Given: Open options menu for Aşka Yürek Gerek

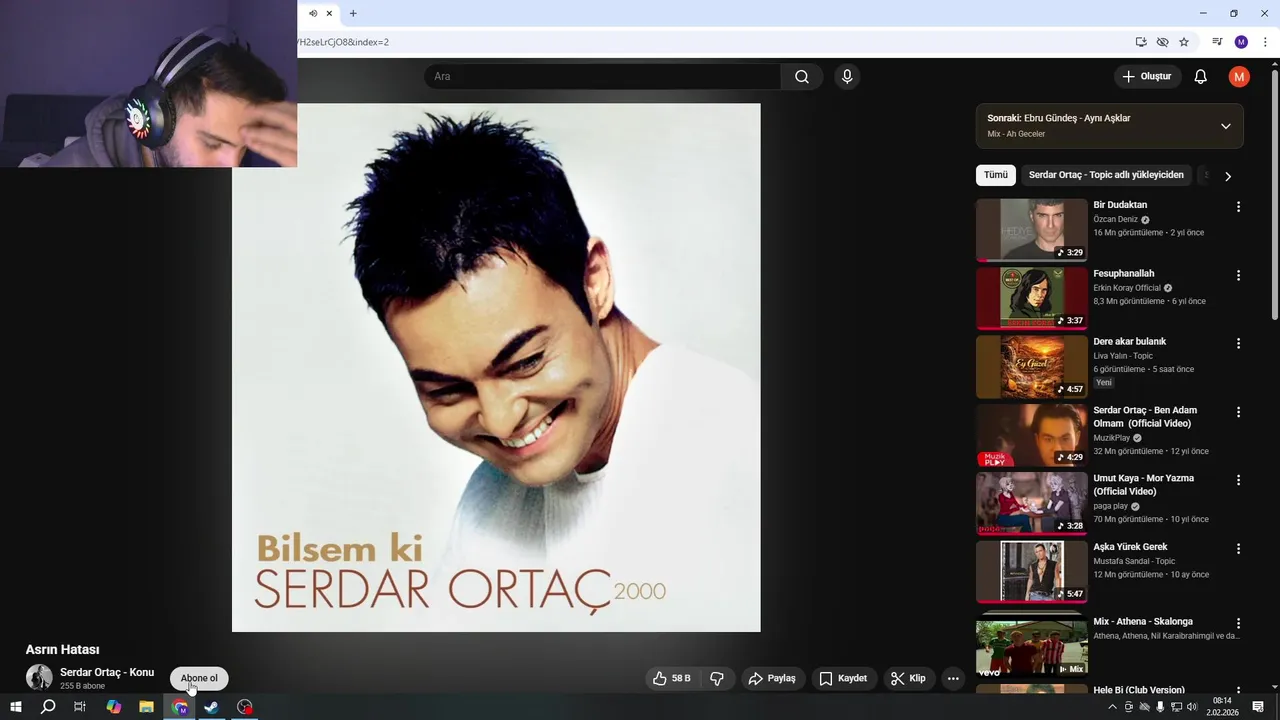Looking at the screenshot, I should click(x=1238, y=549).
